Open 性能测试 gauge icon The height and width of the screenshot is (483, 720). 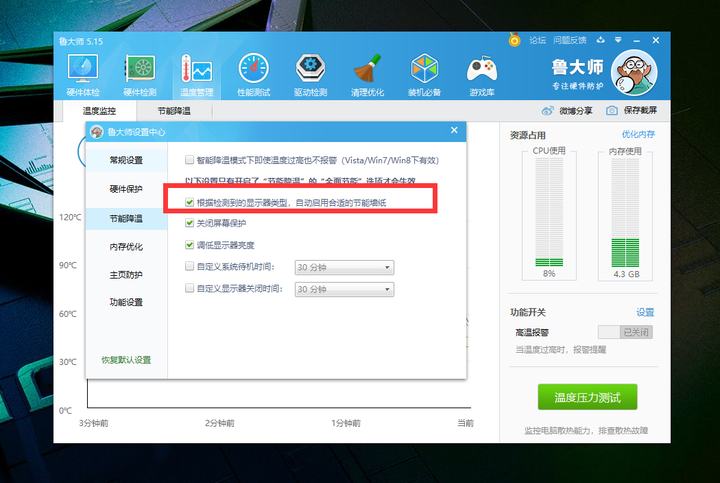(253, 68)
